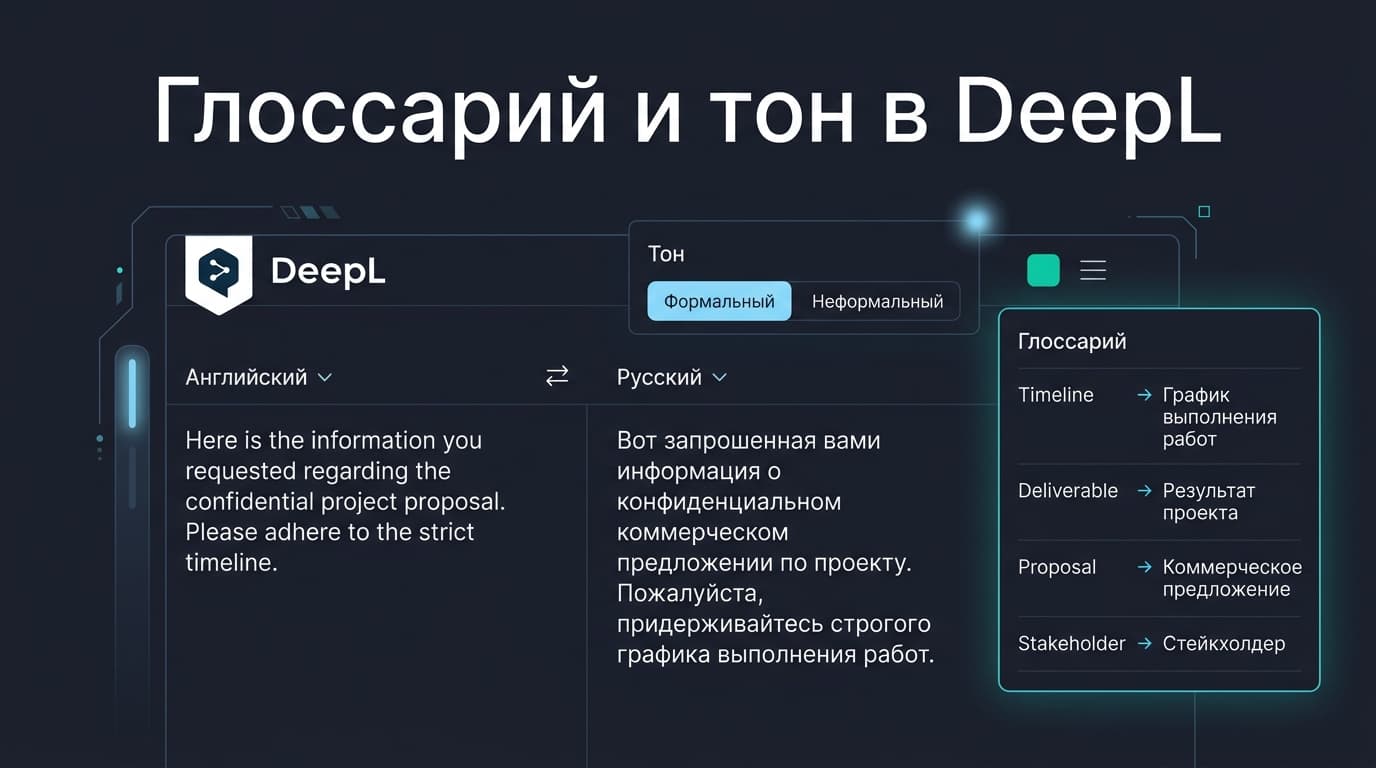The image size is (1376, 768).
Task: Click the DeepL brand name text
Action: click(328, 271)
